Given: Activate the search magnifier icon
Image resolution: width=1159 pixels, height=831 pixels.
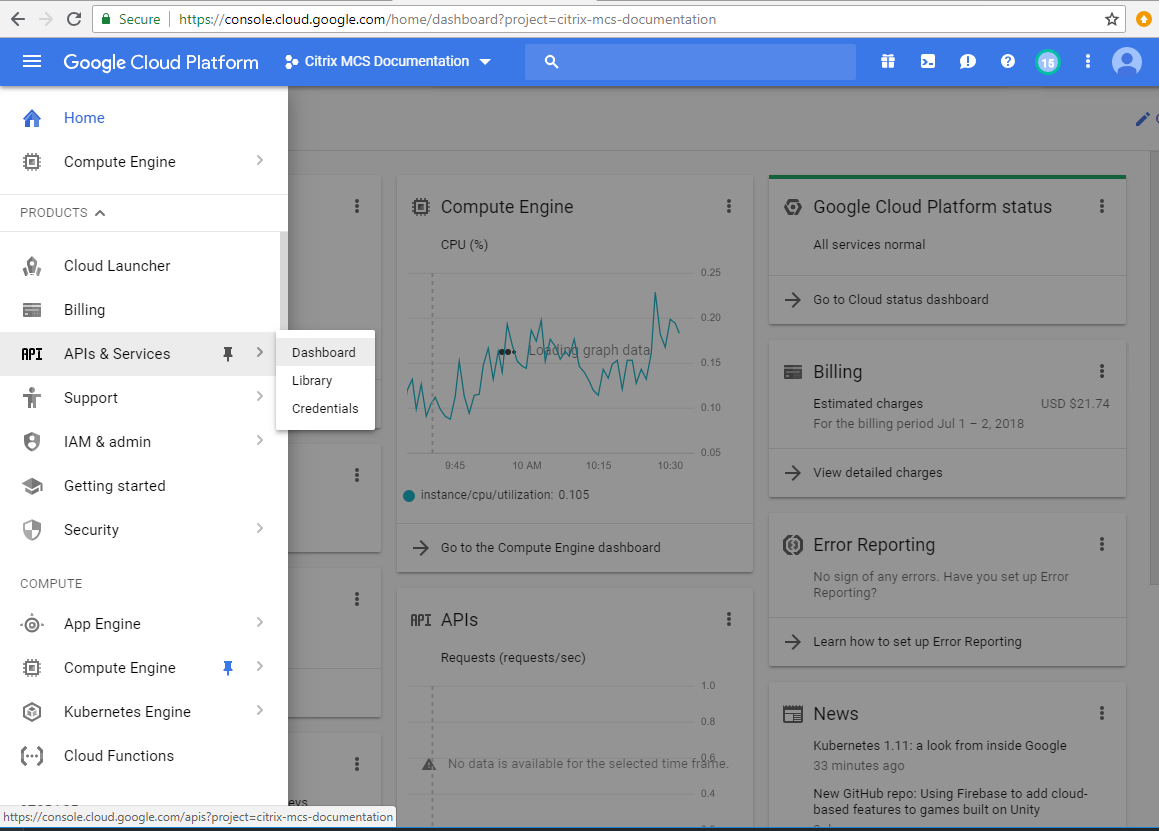Looking at the screenshot, I should tap(551, 61).
